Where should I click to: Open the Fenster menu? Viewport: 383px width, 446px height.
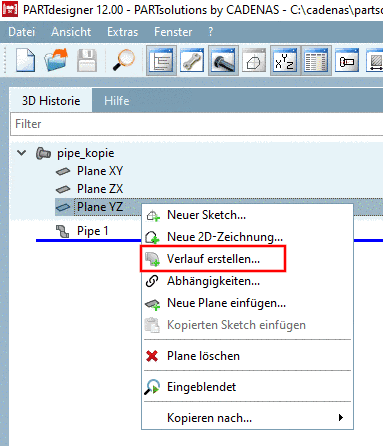point(173,32)
